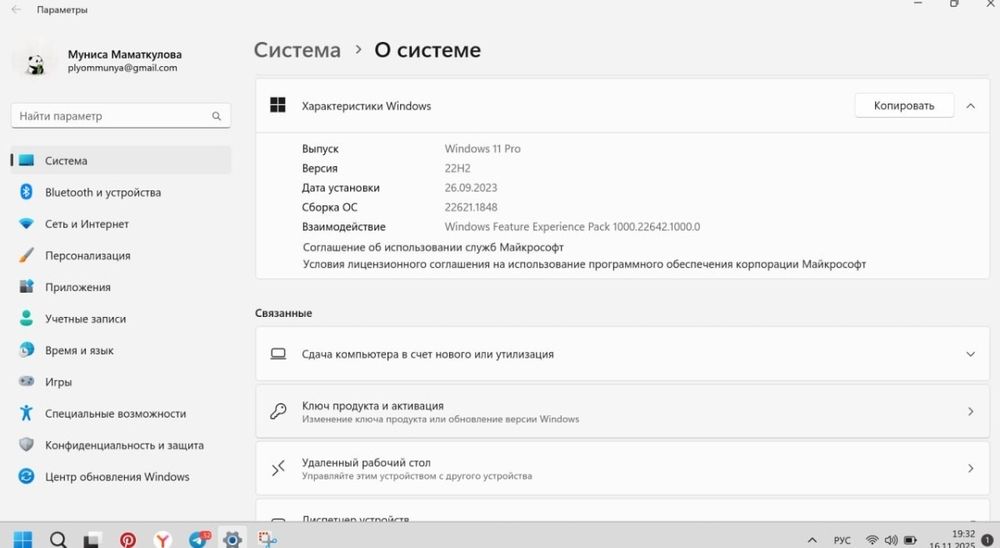This screenshot has height=548, width=1000.
Task: Focus the Найти параметр search field
Action: click(x=121, y=116)
